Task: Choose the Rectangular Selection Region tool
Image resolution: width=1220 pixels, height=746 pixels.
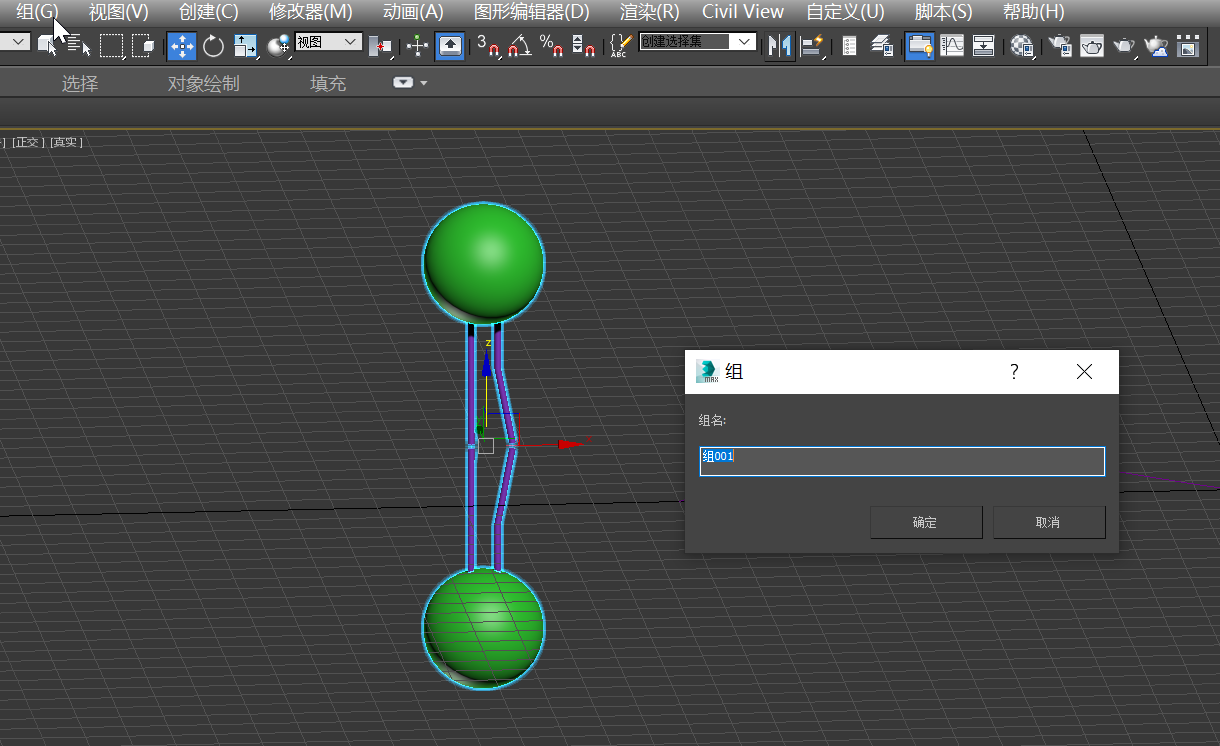Action: 111,45
